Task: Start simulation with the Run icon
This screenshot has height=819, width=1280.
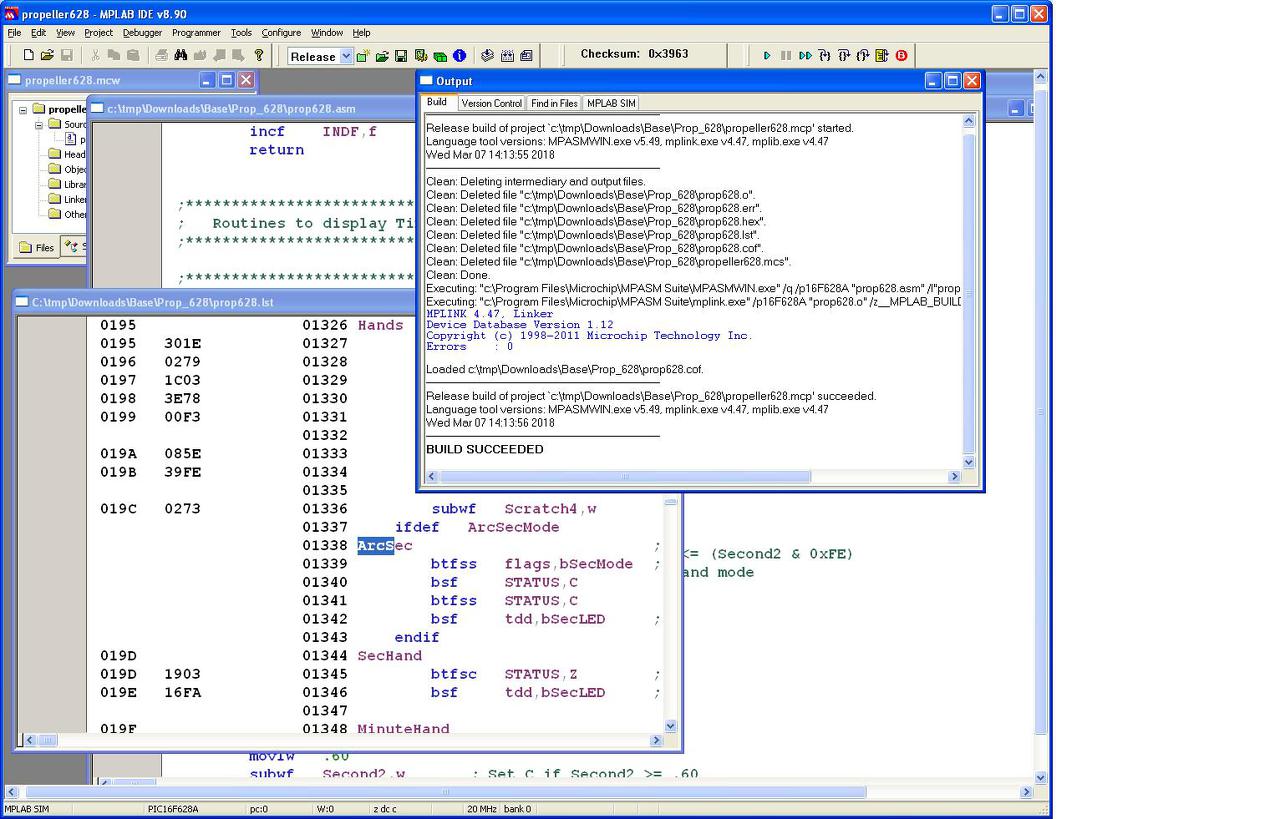Action: [x=767, y=56]
